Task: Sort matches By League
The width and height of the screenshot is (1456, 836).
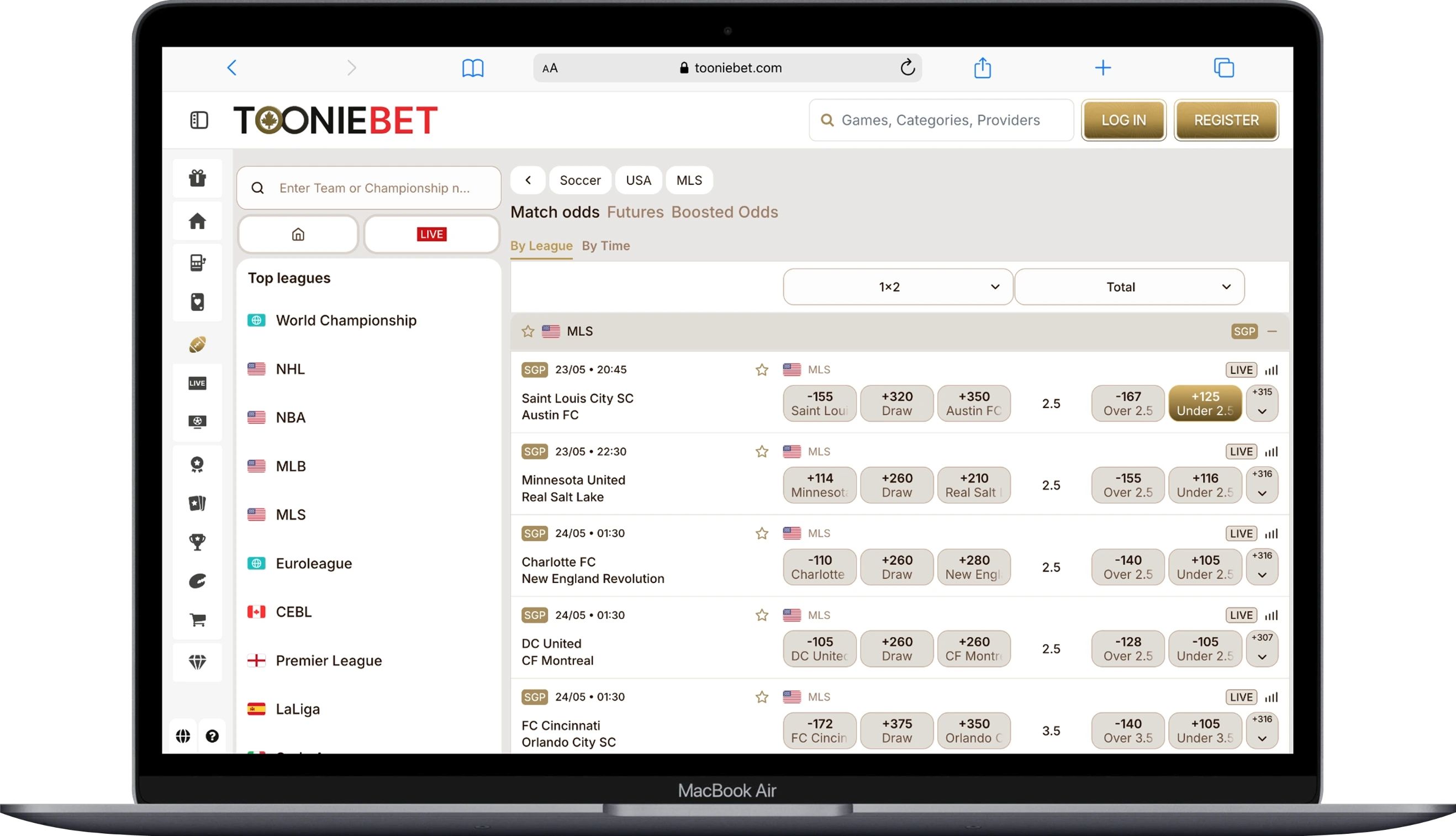Action: tap(541, 246)
